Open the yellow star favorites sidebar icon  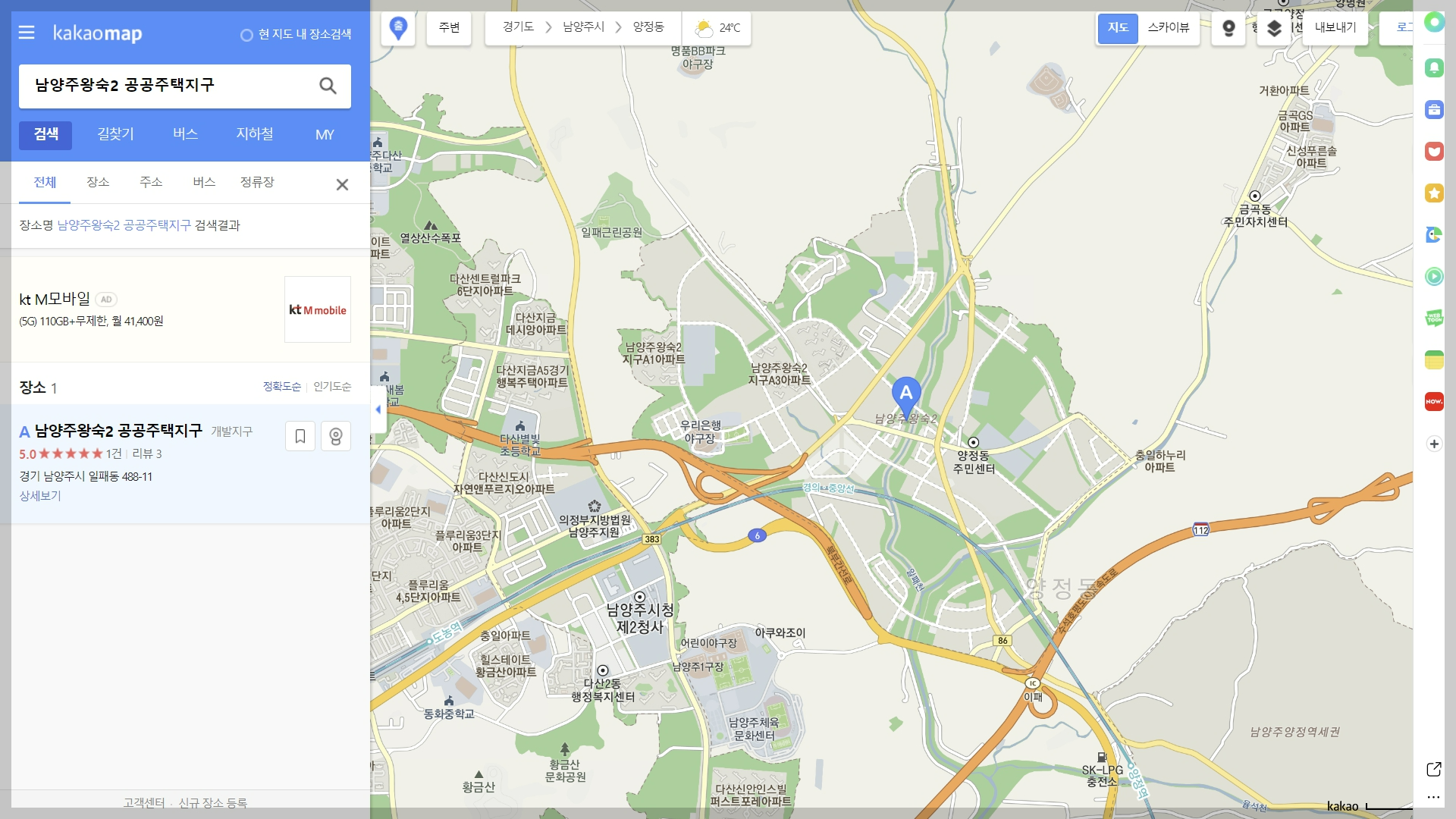tap(1434, 193)
